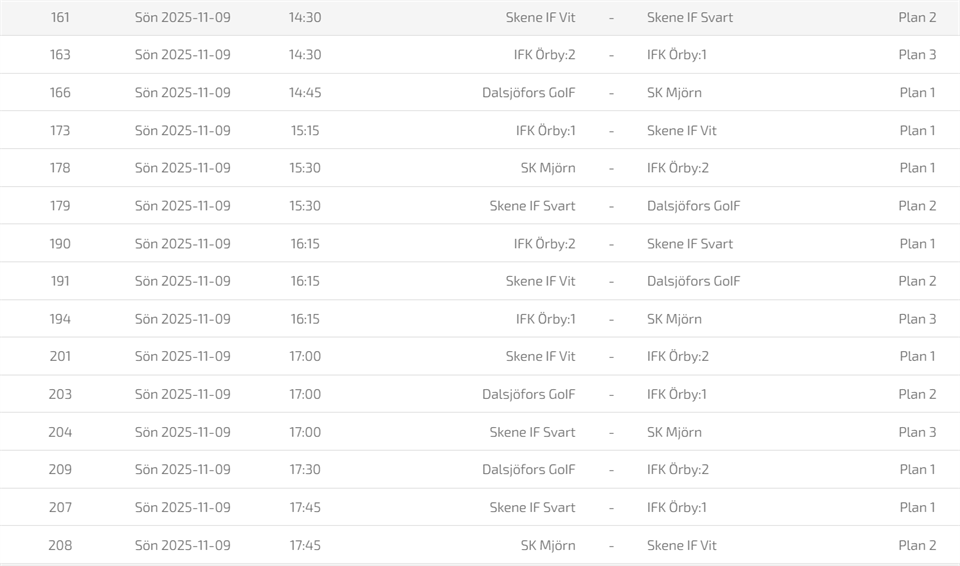
Task: Click the date in match 209 row
Action: 182,469
